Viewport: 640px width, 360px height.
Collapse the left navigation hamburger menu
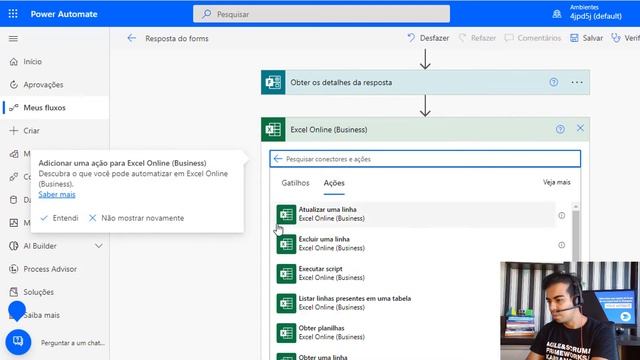13,38
